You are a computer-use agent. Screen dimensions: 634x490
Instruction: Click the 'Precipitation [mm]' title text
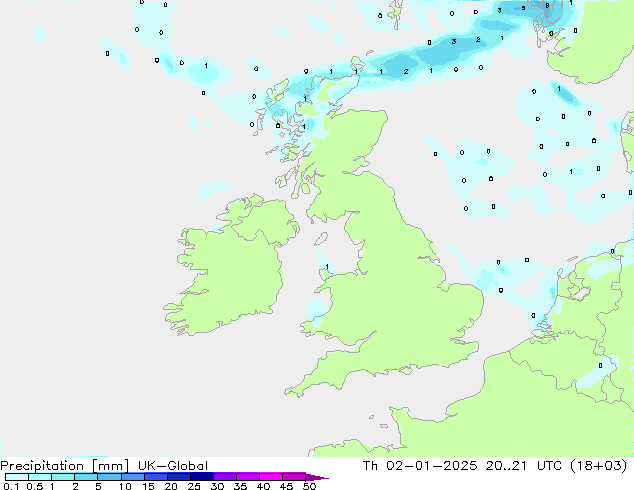[x=65, y=466]
